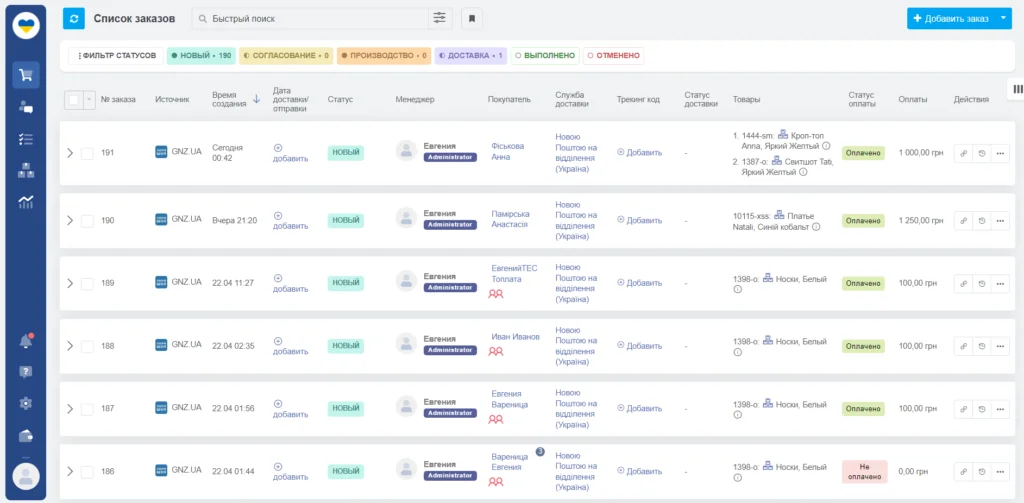Expand order 191 row details
The image size is (1024, 503).
pos(69,153)
